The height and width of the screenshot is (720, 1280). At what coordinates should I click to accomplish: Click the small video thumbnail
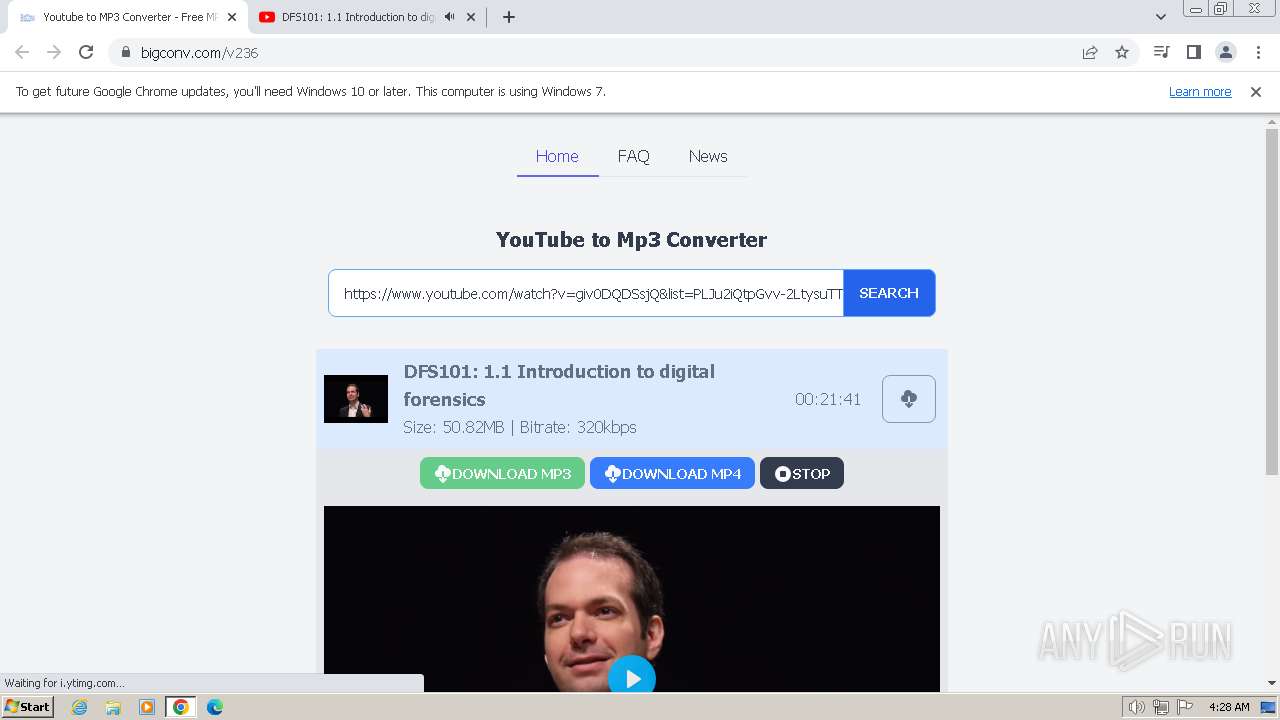[x=356, y=399]
